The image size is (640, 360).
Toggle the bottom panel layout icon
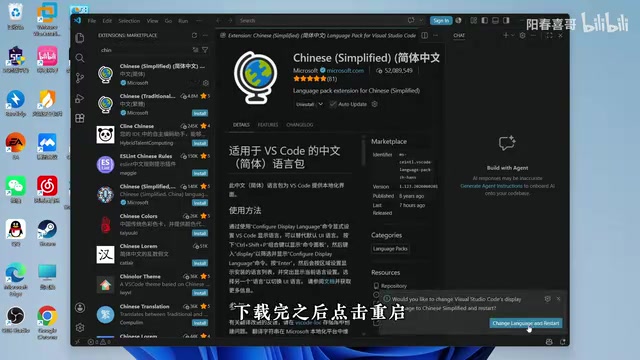tap(495, 20)
